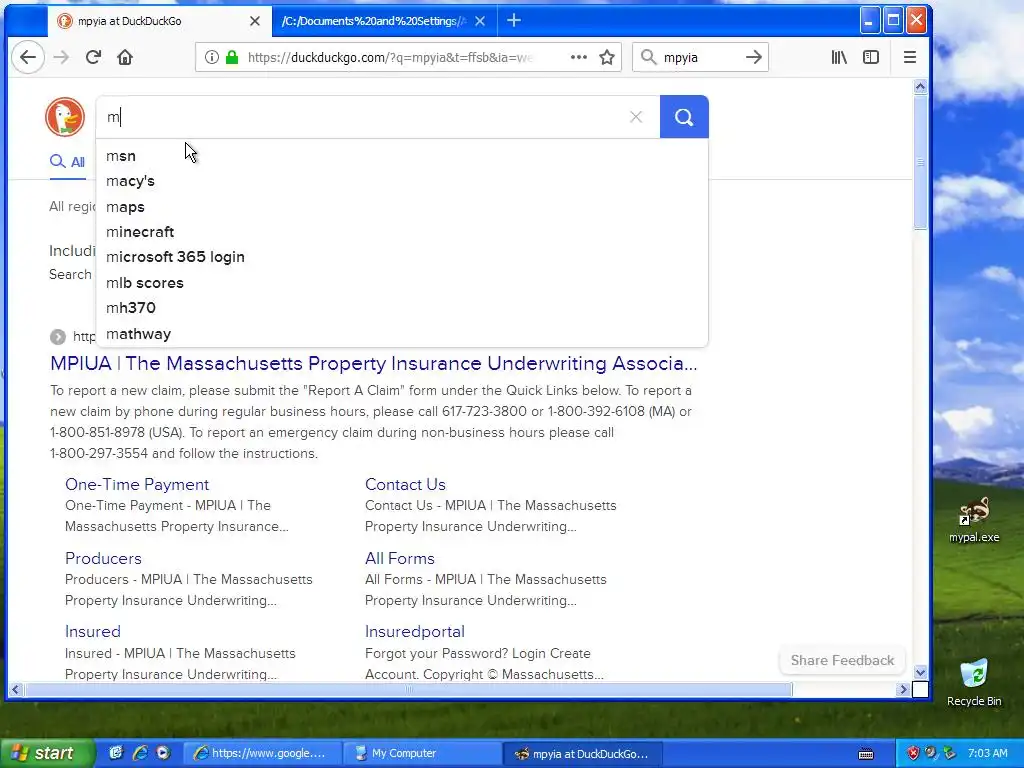
Task: Click the horizontal scrollbar right arrow
Action: (x=903, y=689)
